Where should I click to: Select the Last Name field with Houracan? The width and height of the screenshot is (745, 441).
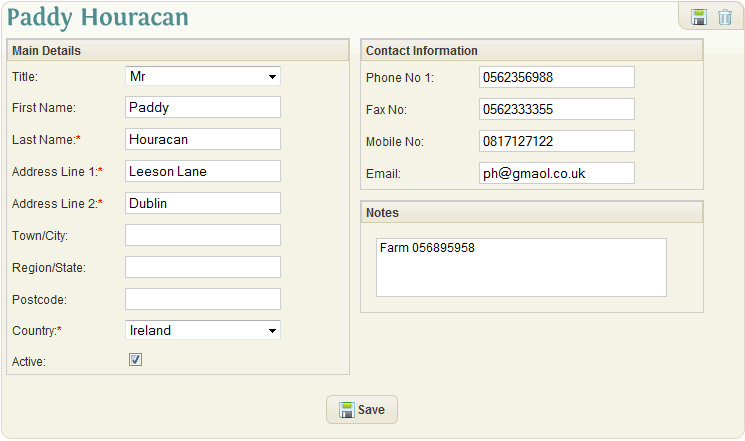203,139
